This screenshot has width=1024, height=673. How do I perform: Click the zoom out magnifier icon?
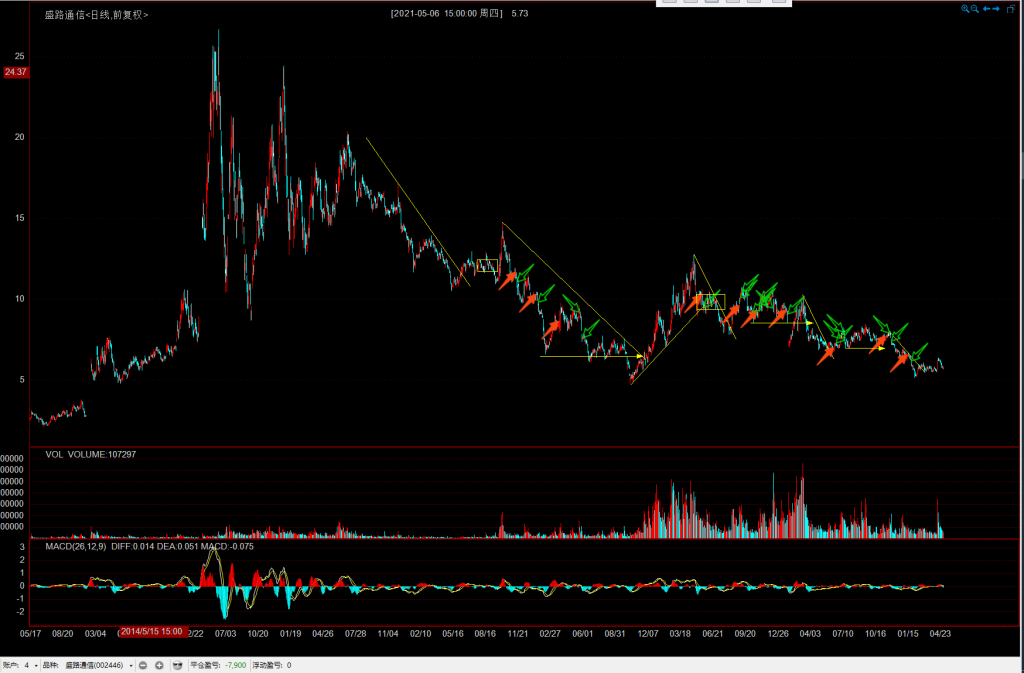tap(975, 8)
